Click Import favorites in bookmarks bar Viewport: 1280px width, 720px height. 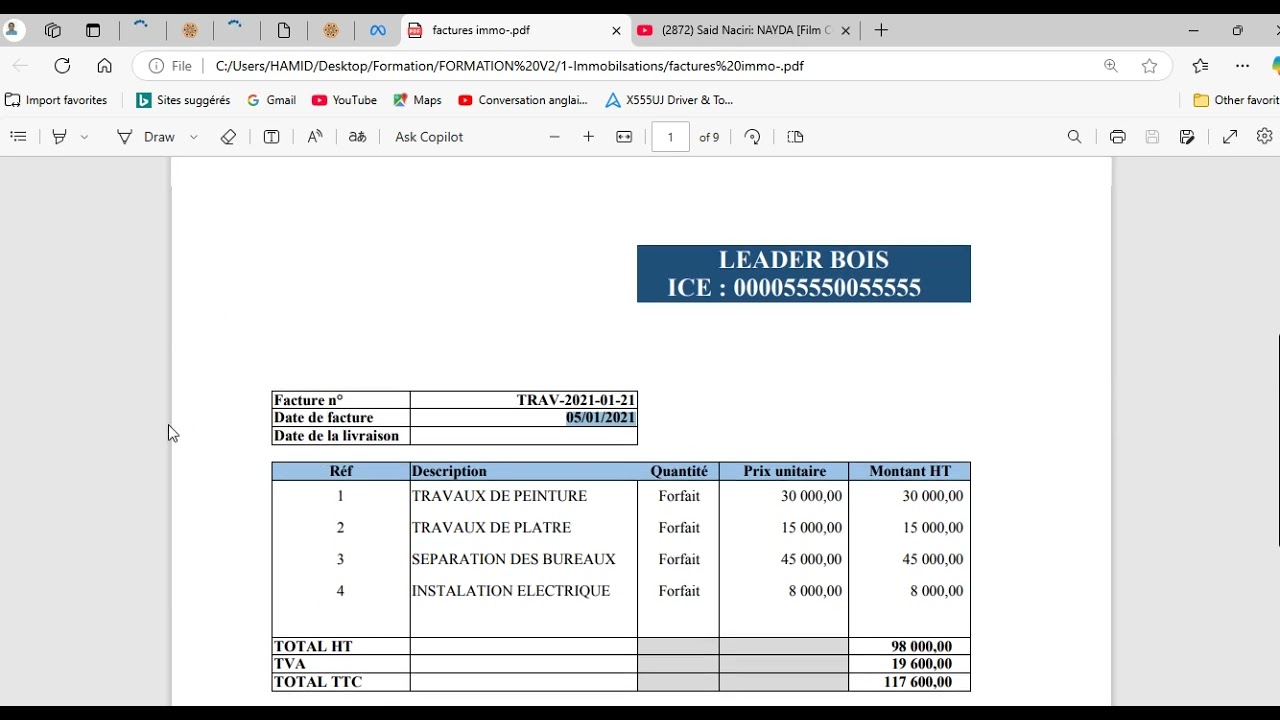pyautogui.click(x=57, y=100)
